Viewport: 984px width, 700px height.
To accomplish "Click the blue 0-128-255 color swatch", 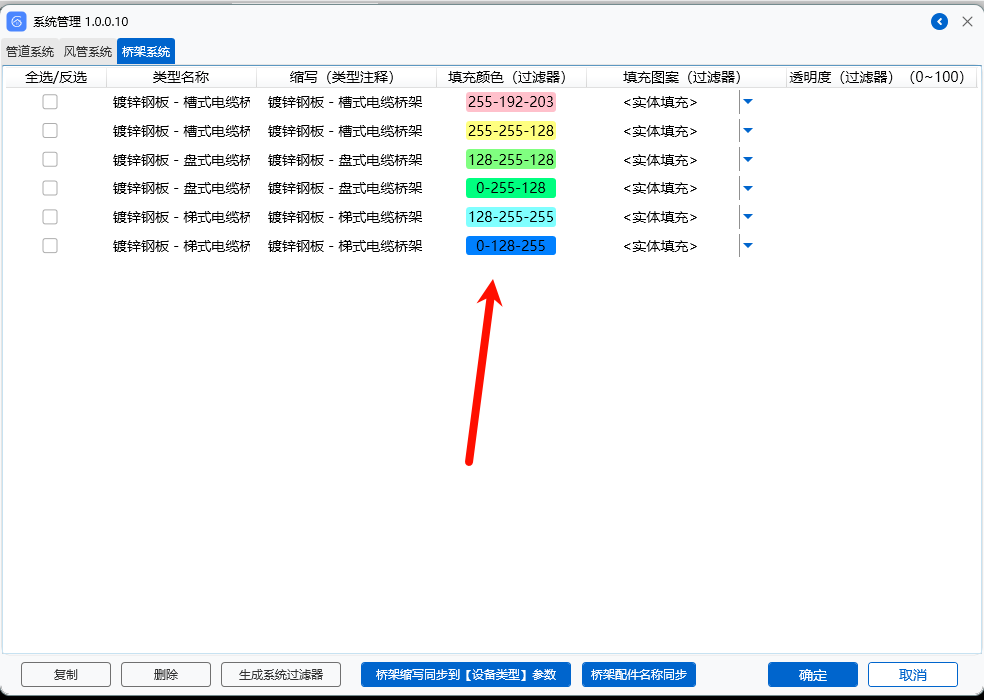I will click(x=510, y=246).
